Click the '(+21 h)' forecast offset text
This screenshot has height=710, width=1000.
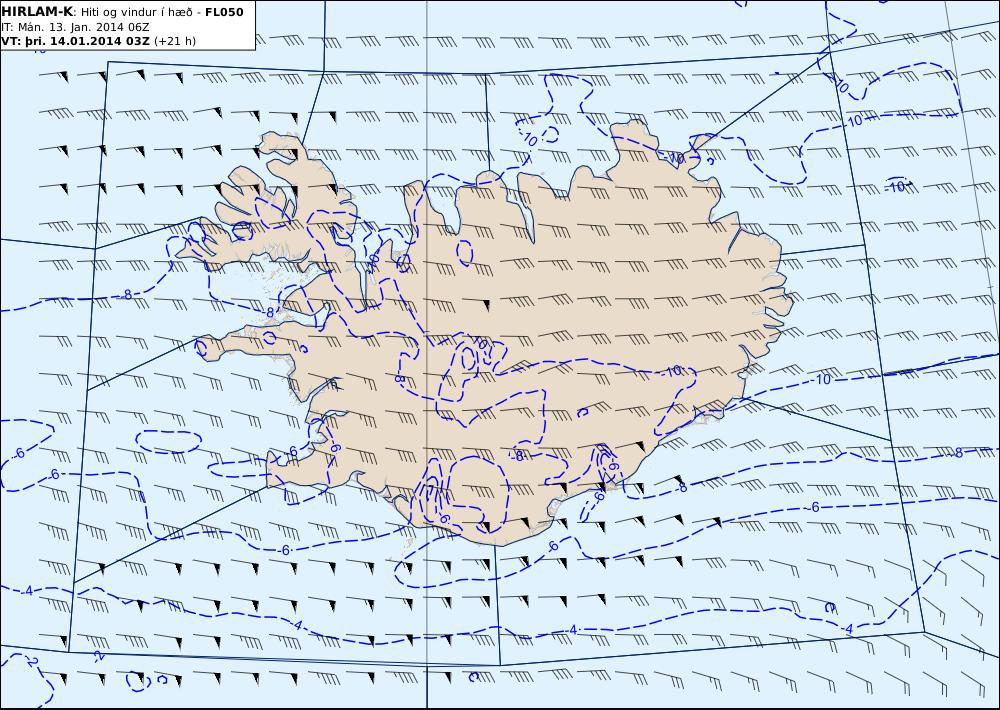click(175, 41)
